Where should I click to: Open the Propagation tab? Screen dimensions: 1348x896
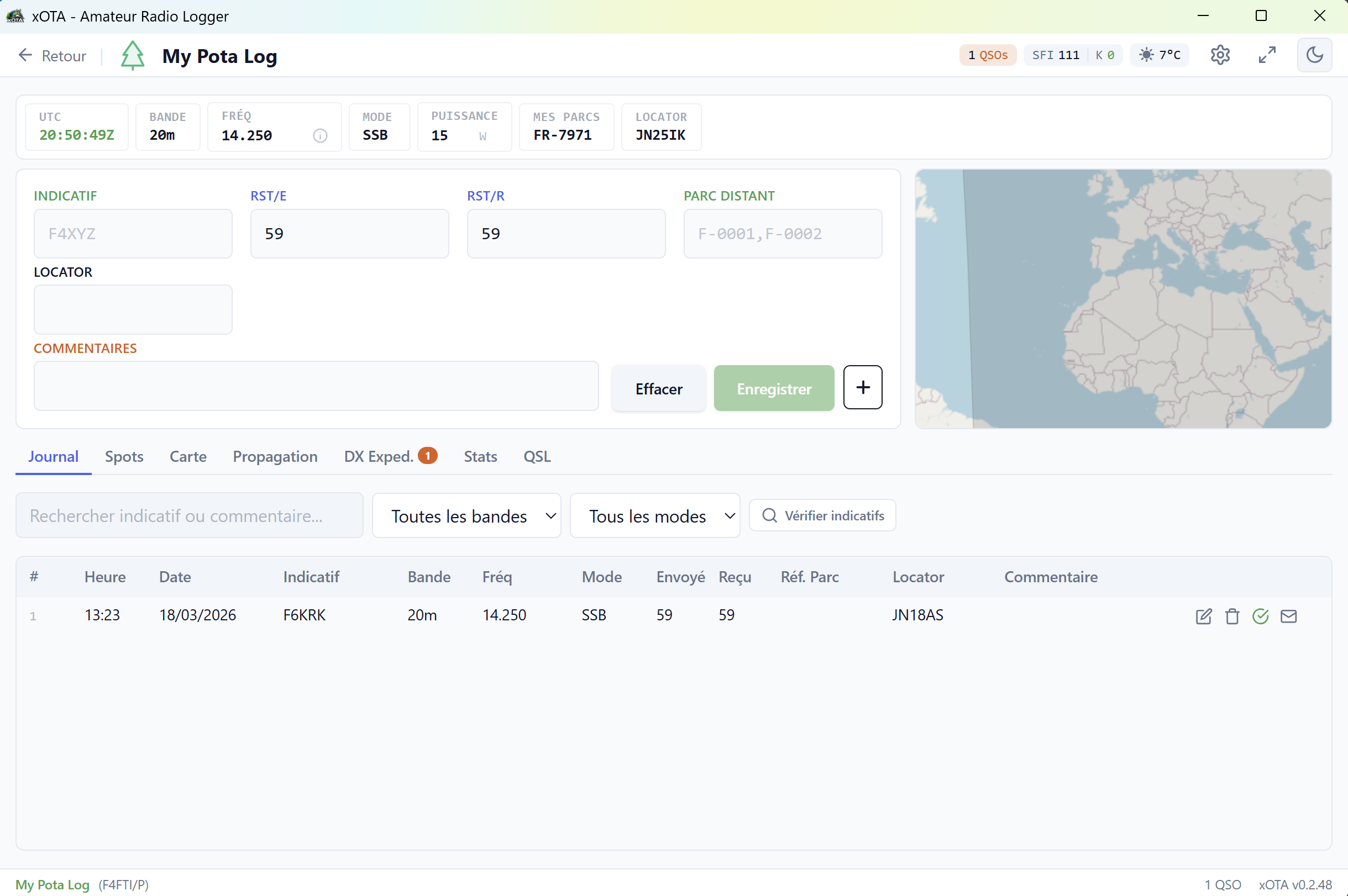(x=275, y=457)
